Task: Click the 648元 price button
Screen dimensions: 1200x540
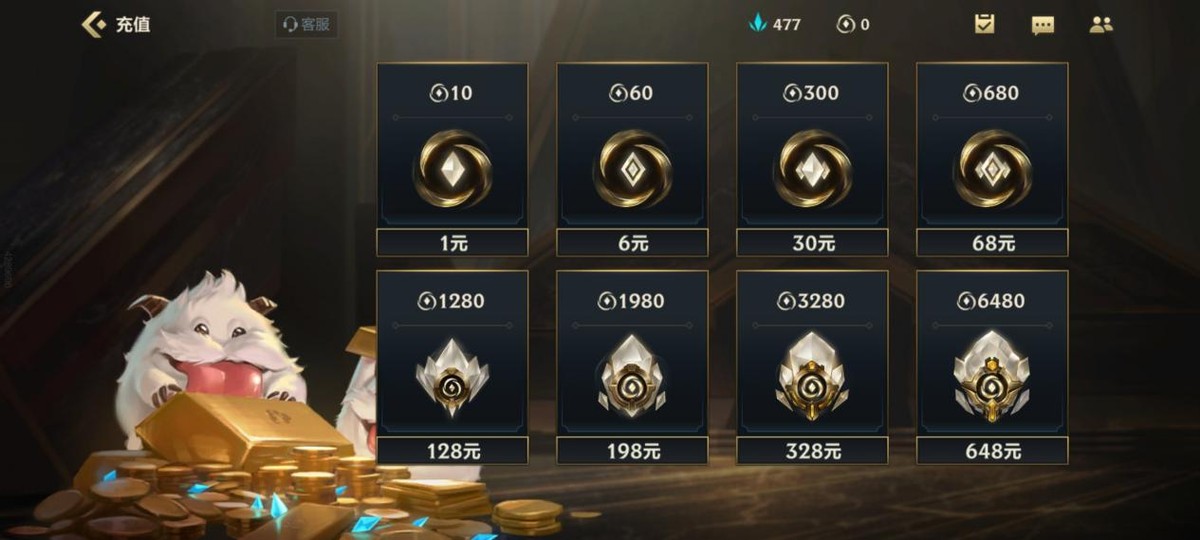Action: click(992, 451)
